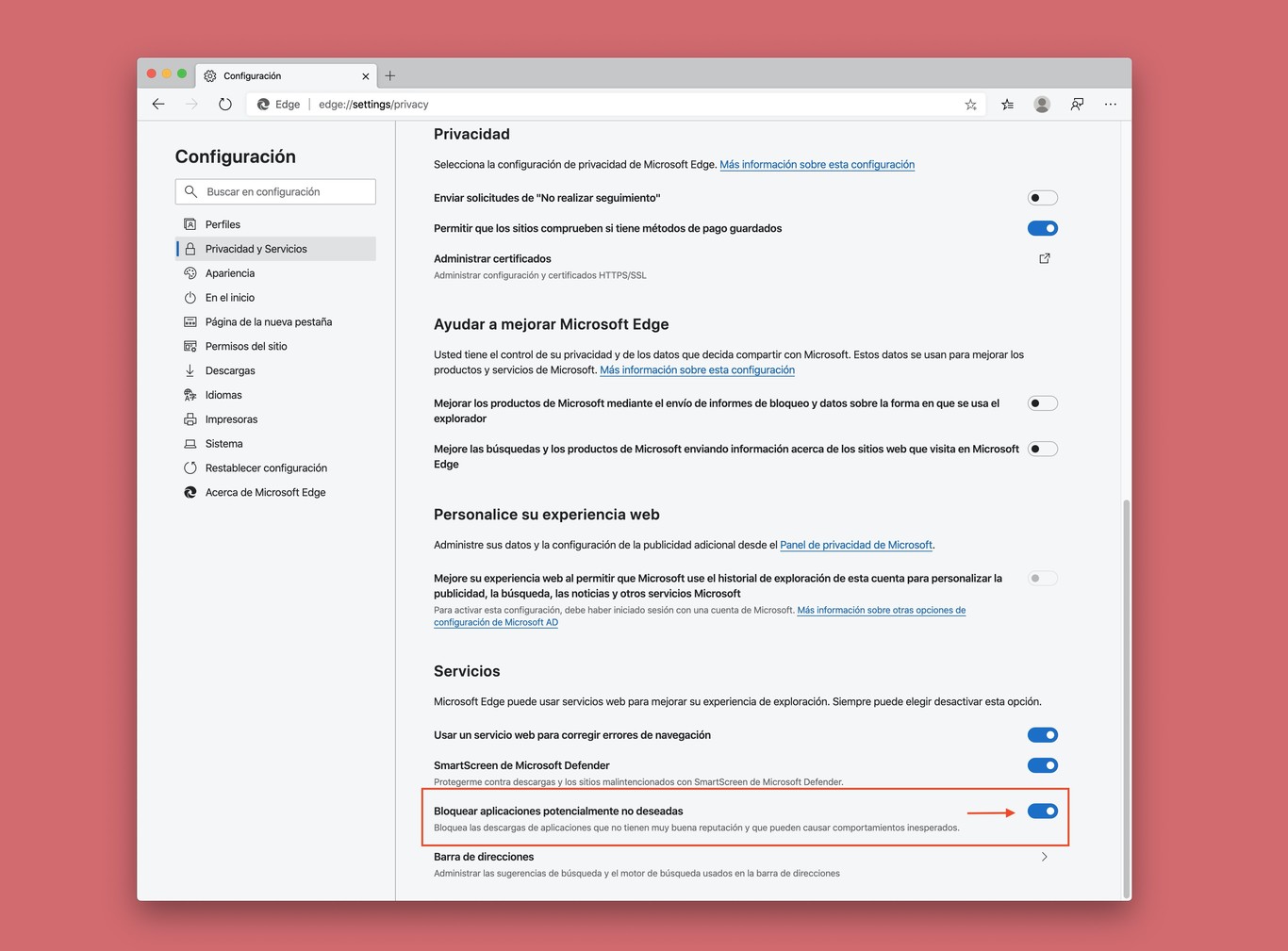Open Permisos del sitio settings
The height and width of the screenshot is (951, 1288).
coord(276,347)
